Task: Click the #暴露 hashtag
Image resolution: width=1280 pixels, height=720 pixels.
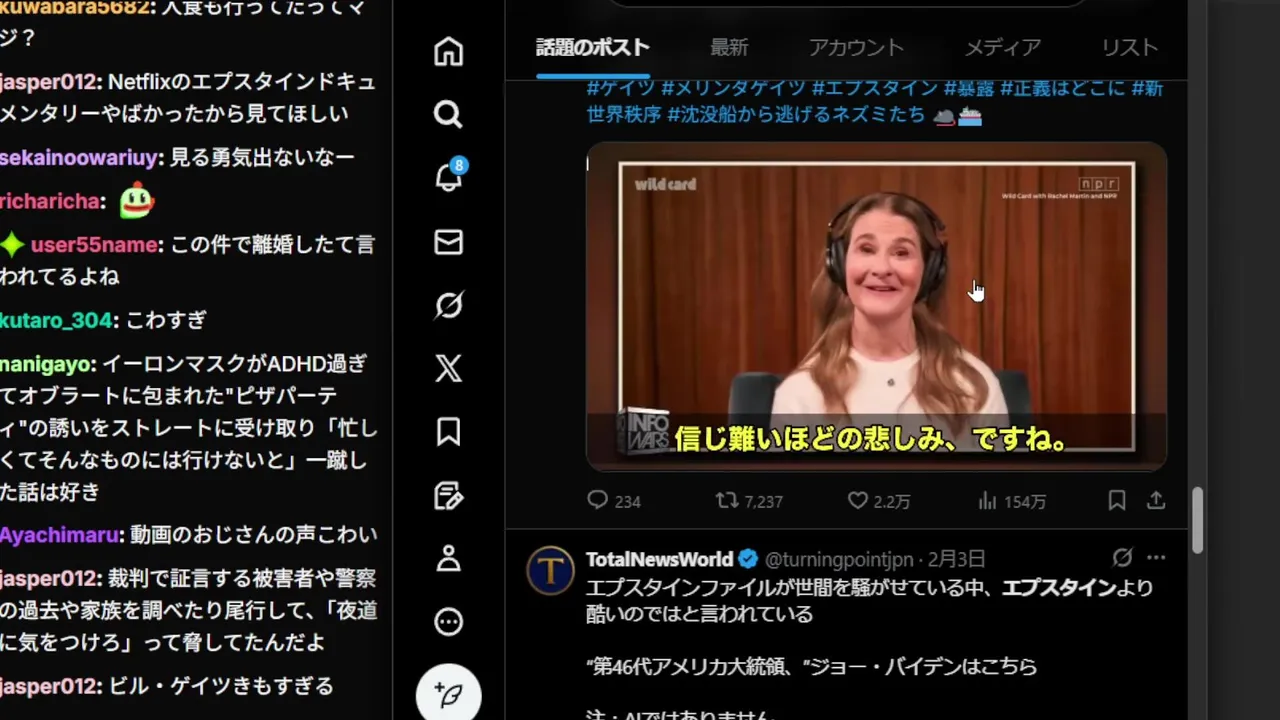Action: tap(969, 88)
